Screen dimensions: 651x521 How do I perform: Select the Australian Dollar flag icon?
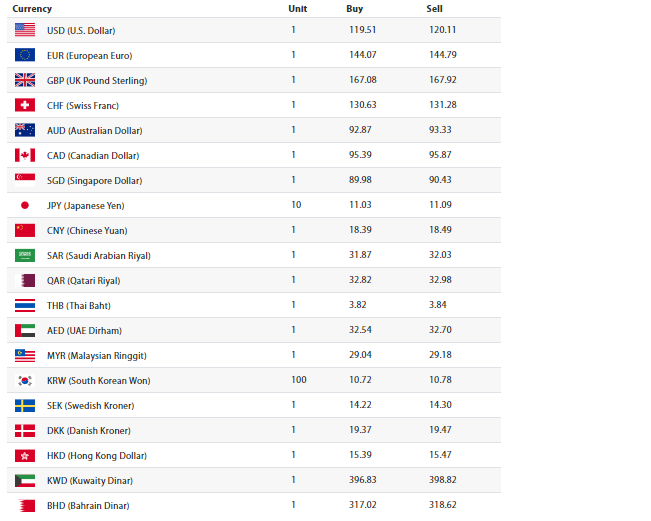click(x=25, y=130)
